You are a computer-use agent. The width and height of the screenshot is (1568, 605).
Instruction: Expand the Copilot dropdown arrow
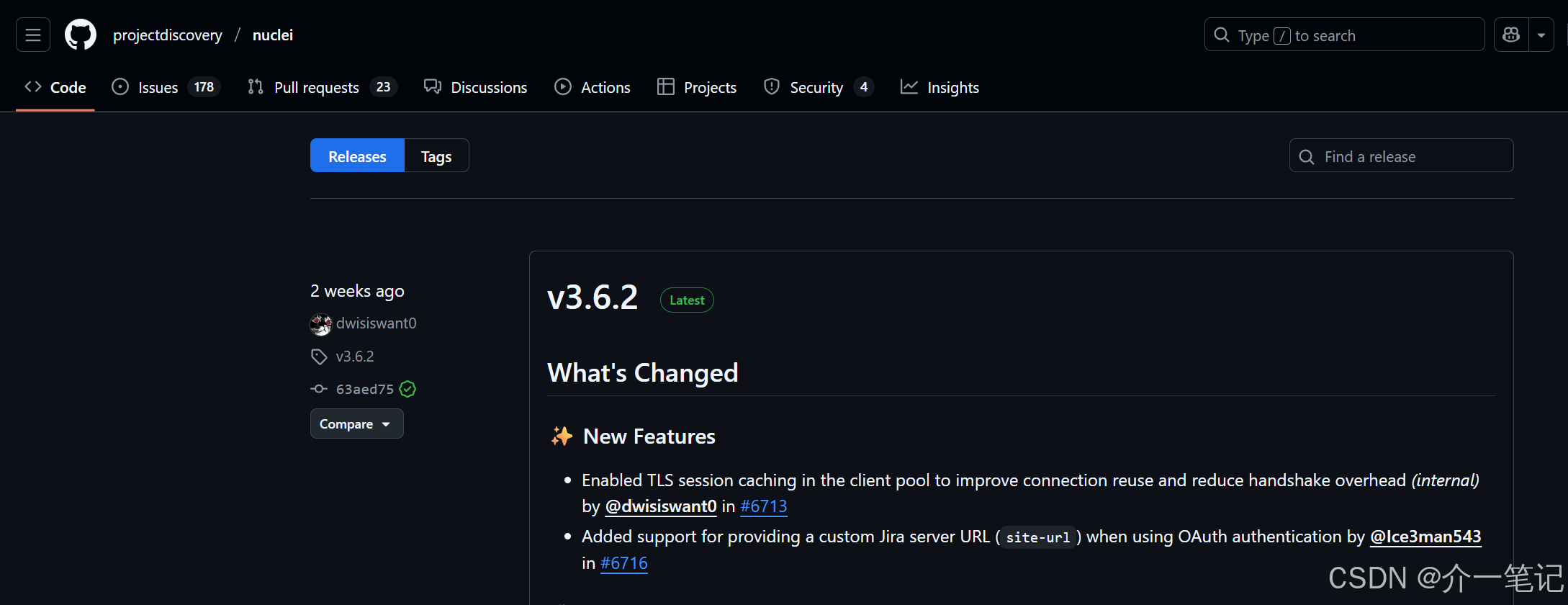coord(1541,35)
